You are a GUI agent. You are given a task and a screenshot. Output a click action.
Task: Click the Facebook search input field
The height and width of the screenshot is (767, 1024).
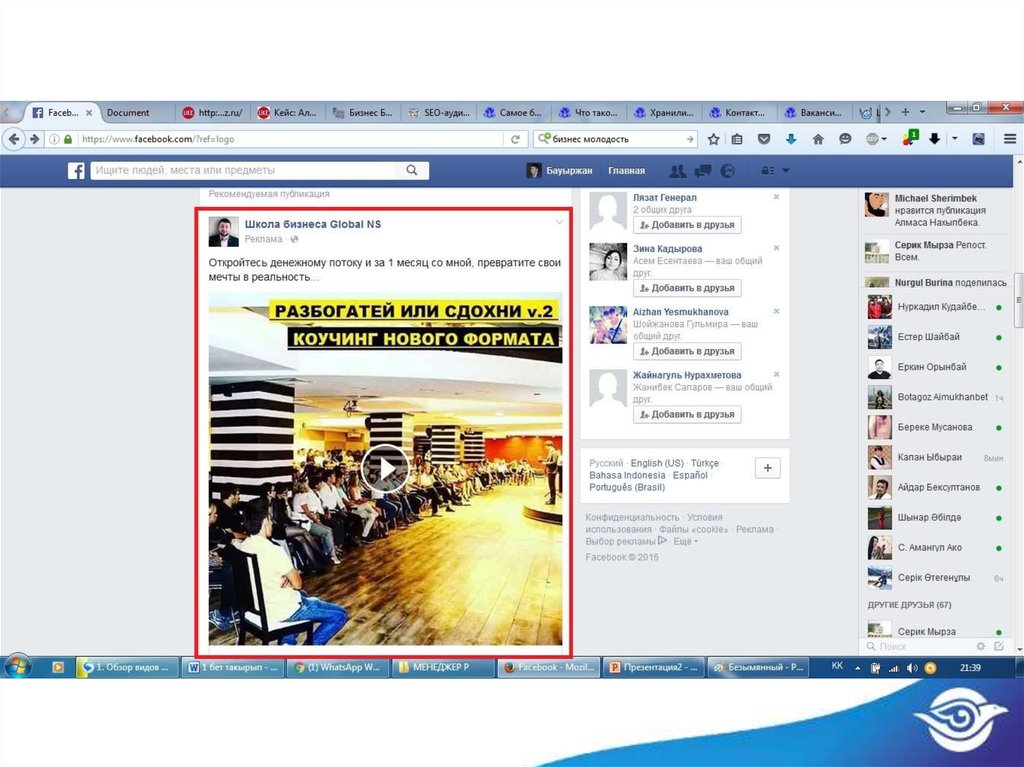pyautogui.click(x=245, y=171)
